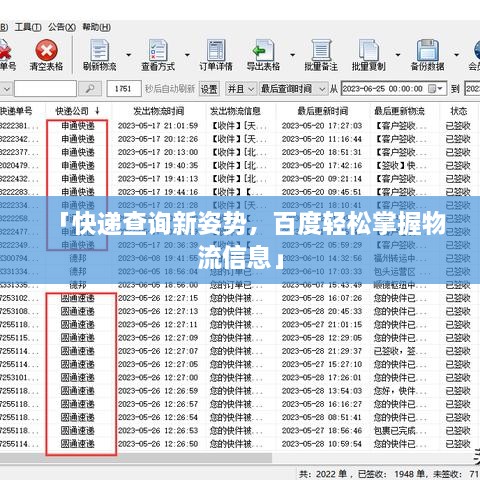Select the cell 2023-05-26 12:27:15
Screen dimensions: 480x480
[x=158, y=298]
